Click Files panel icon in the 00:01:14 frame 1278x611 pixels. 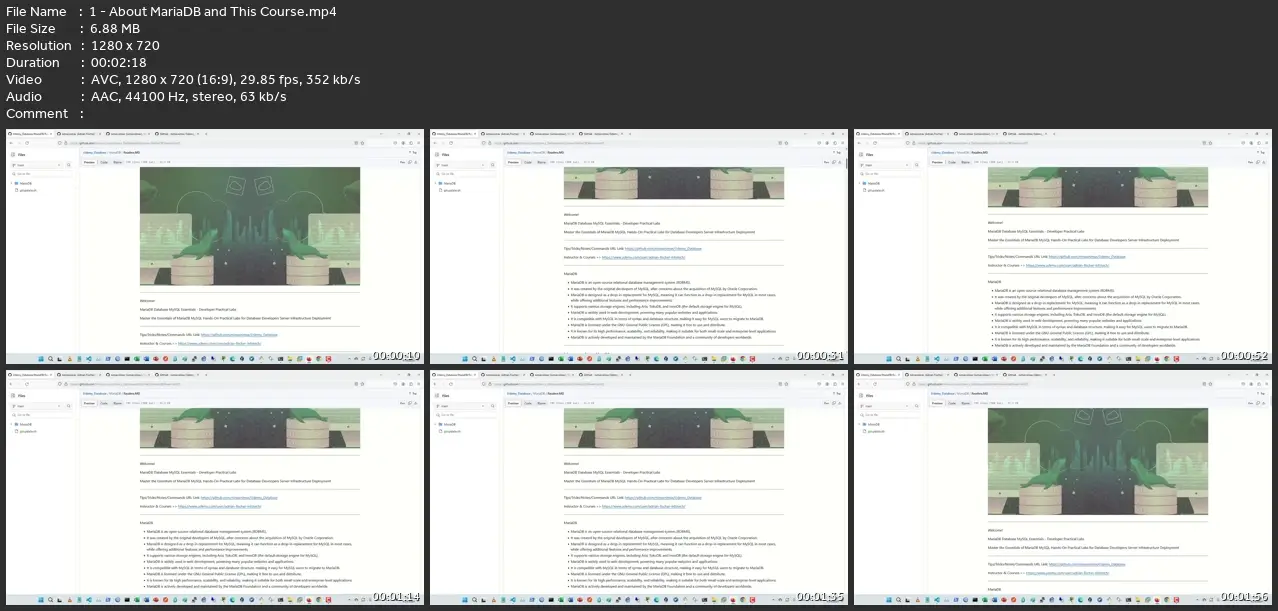click(x=13, y=396)
